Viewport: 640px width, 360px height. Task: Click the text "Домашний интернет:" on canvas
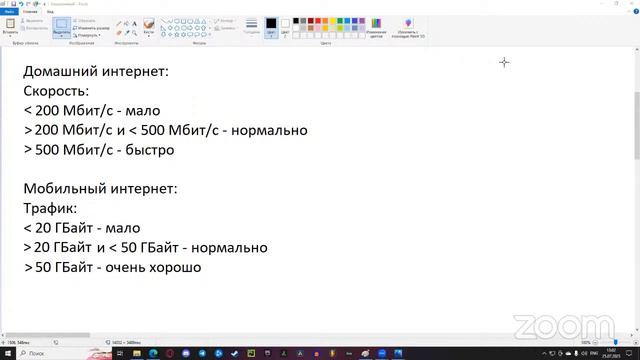click(x=96, y=71)
